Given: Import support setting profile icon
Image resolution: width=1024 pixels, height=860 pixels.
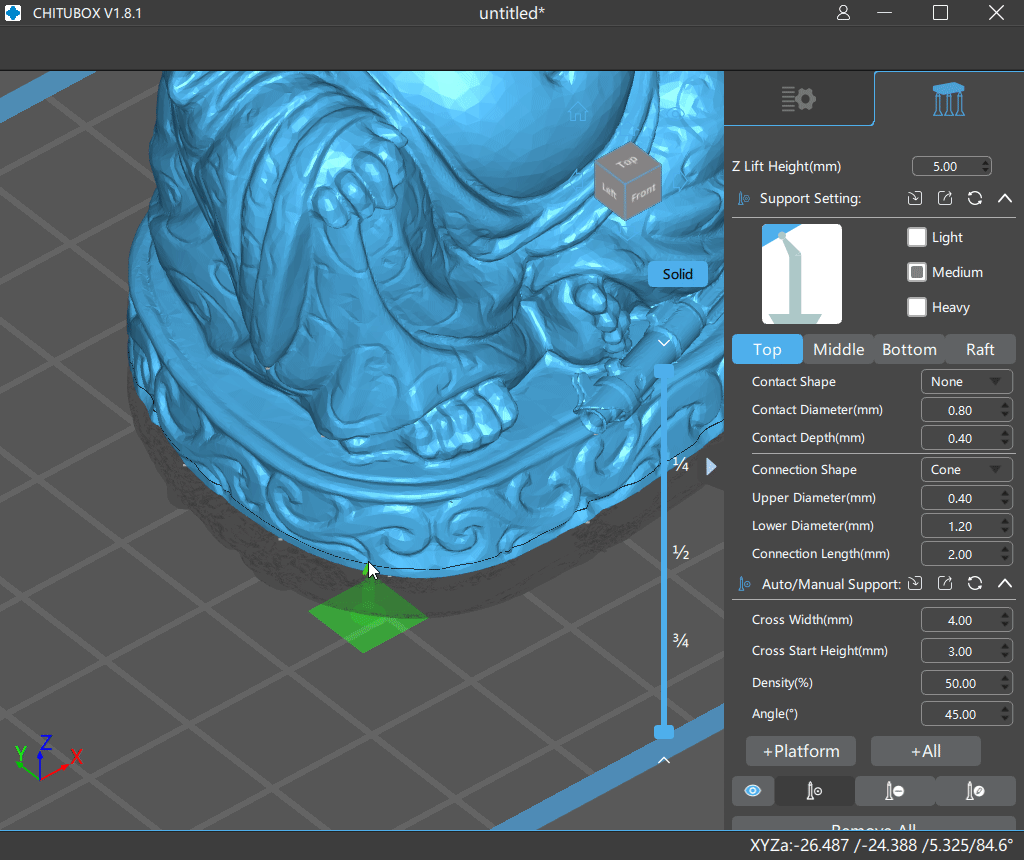Looking at the screenshot, I should point(915,198).
